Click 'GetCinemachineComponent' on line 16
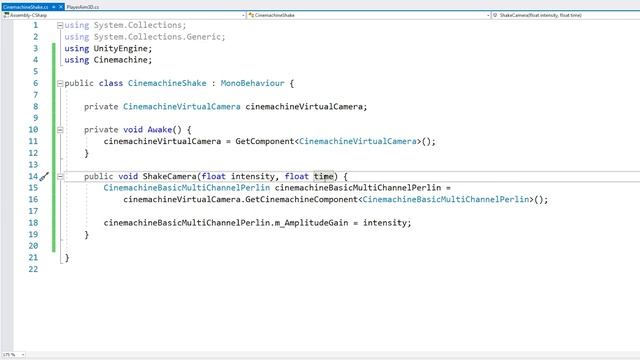The width and height of the screenshot is (640, 360). click(302, 200)
